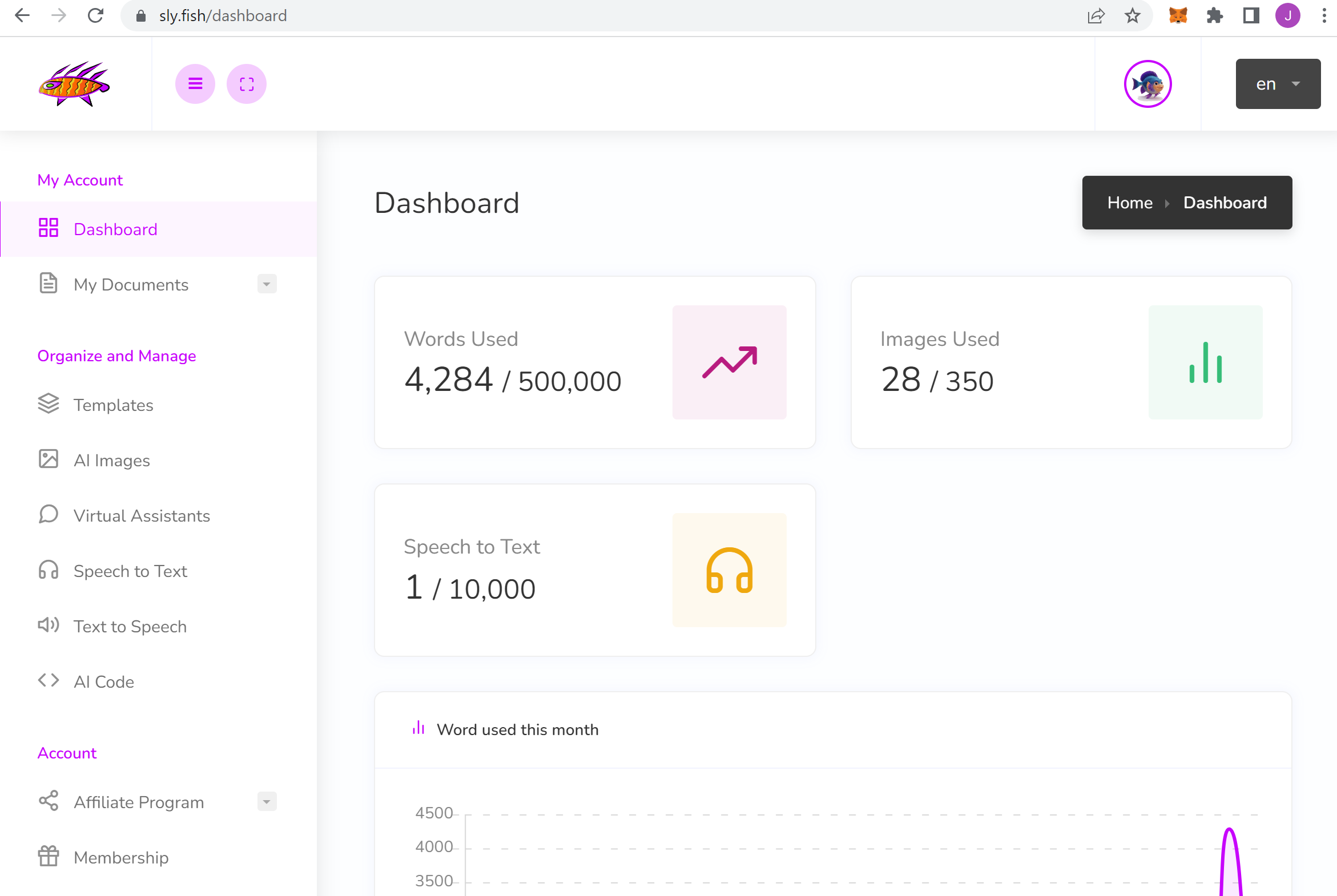Click the 4500 chart axis label
The width and height of the screenshot is (1337, 896).
click(x=434, y=813)
